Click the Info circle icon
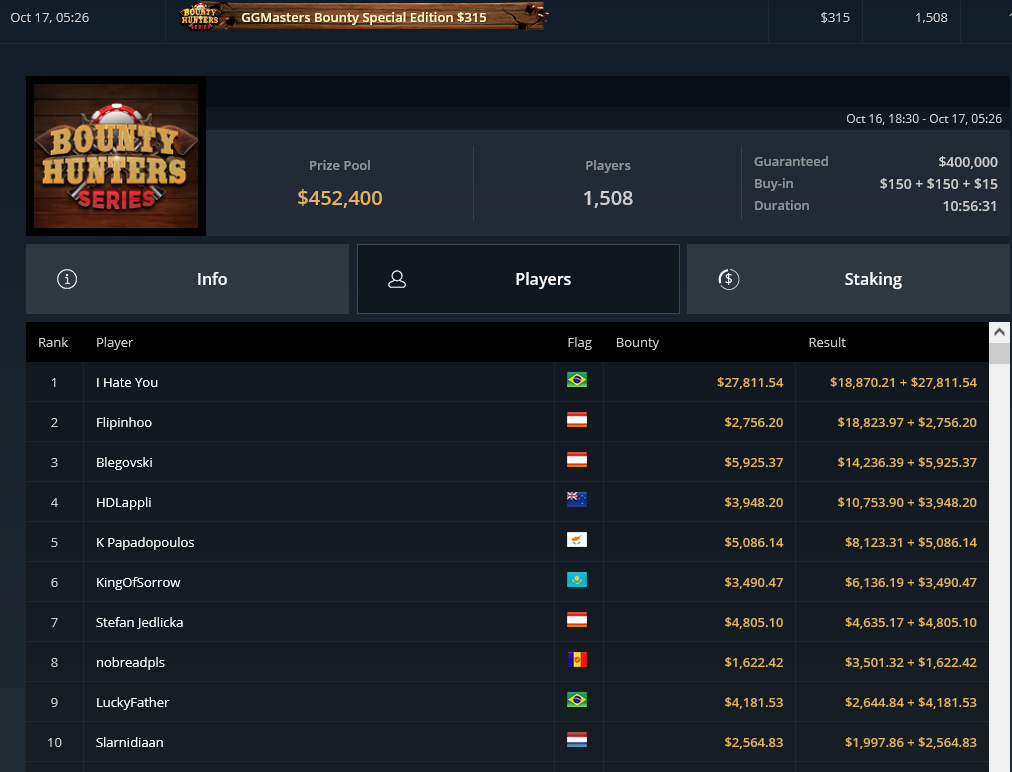This screenshot has height=772, width=1012. 67,279
